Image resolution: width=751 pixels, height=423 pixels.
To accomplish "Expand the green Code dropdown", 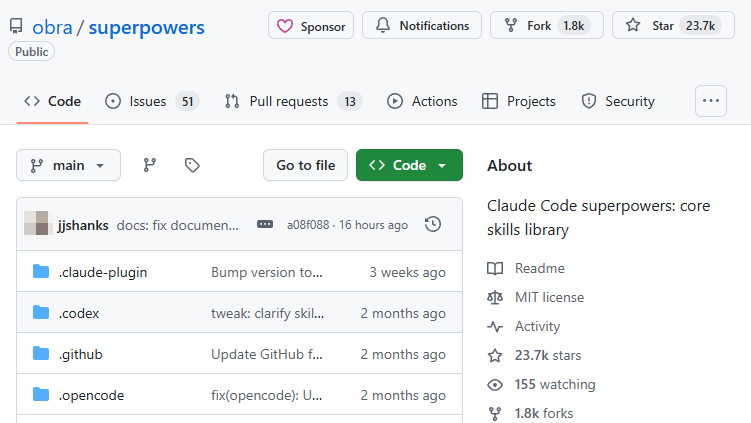I will tap(409, 165).
